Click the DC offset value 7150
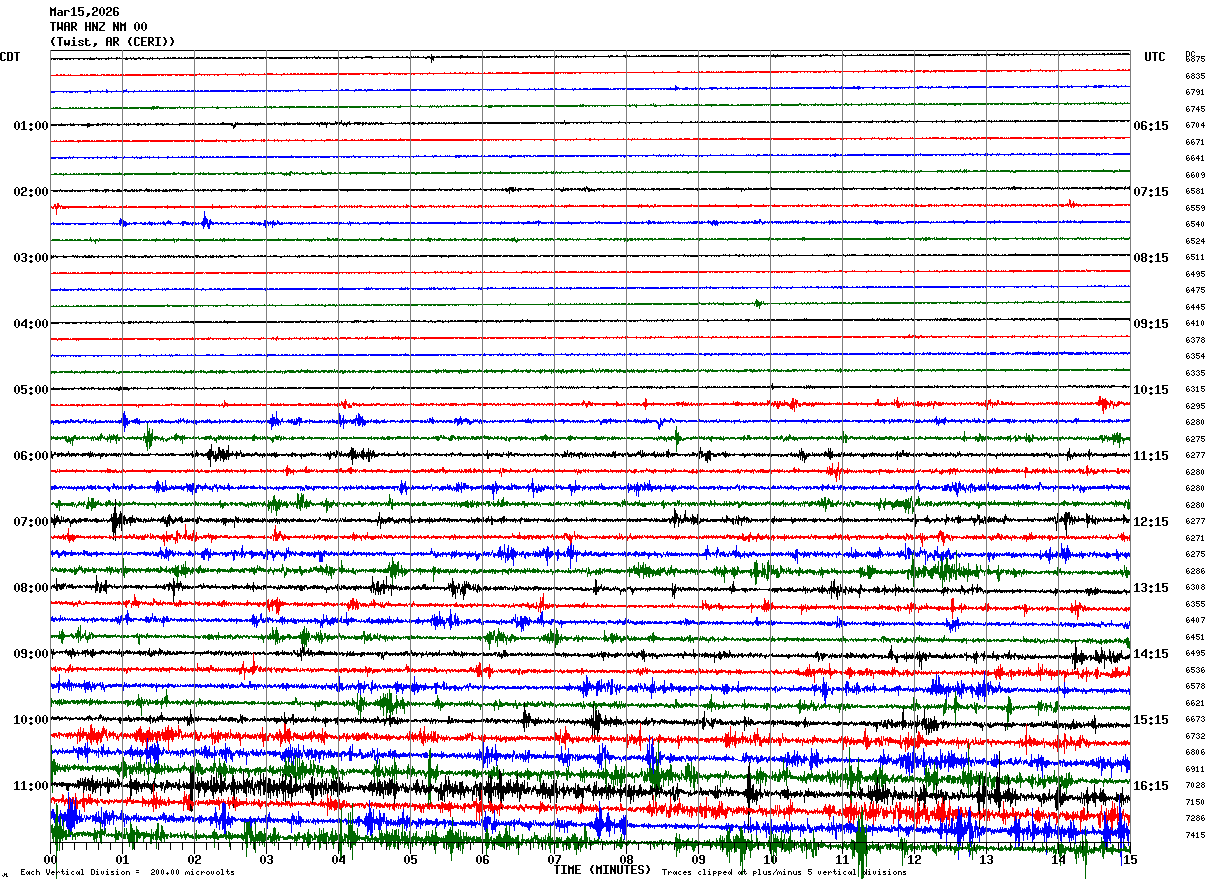Viewport: 1210px width, 886px height. coord(1195,803)
